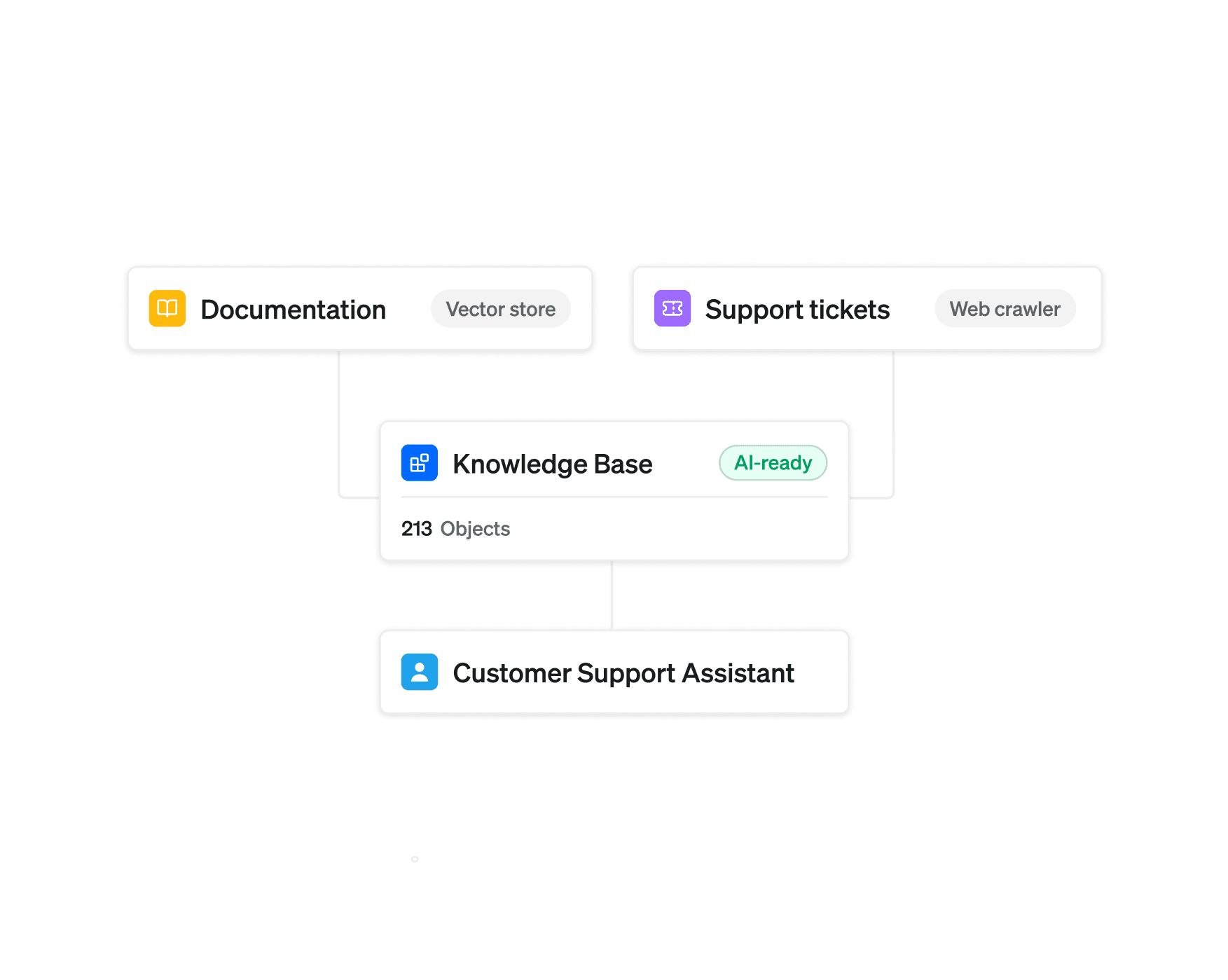Click the 213 count number
Screen dimensions: 1228x980
(416, 529)
